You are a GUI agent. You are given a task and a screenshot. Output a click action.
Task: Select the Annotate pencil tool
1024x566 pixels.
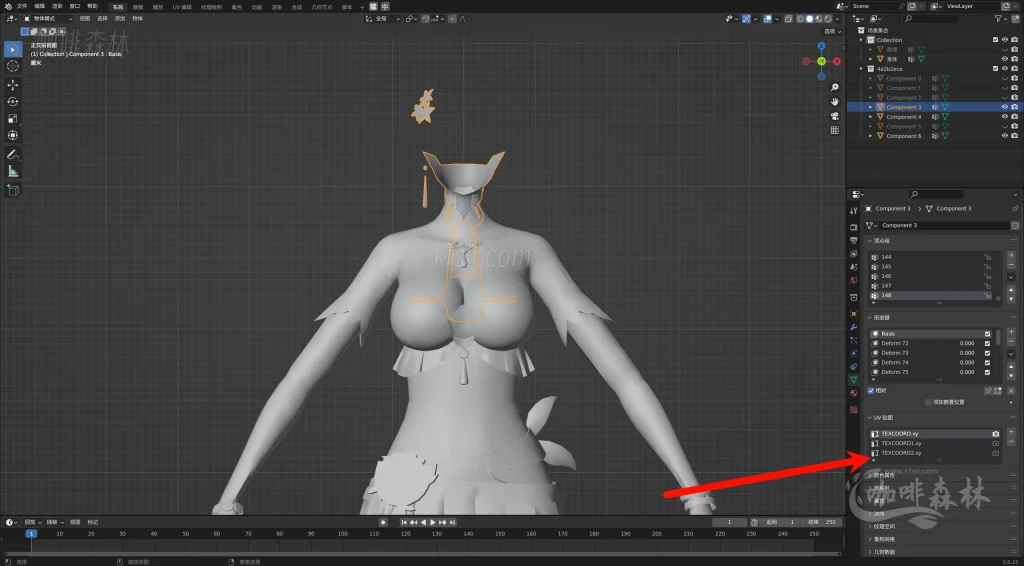point(12,155)
